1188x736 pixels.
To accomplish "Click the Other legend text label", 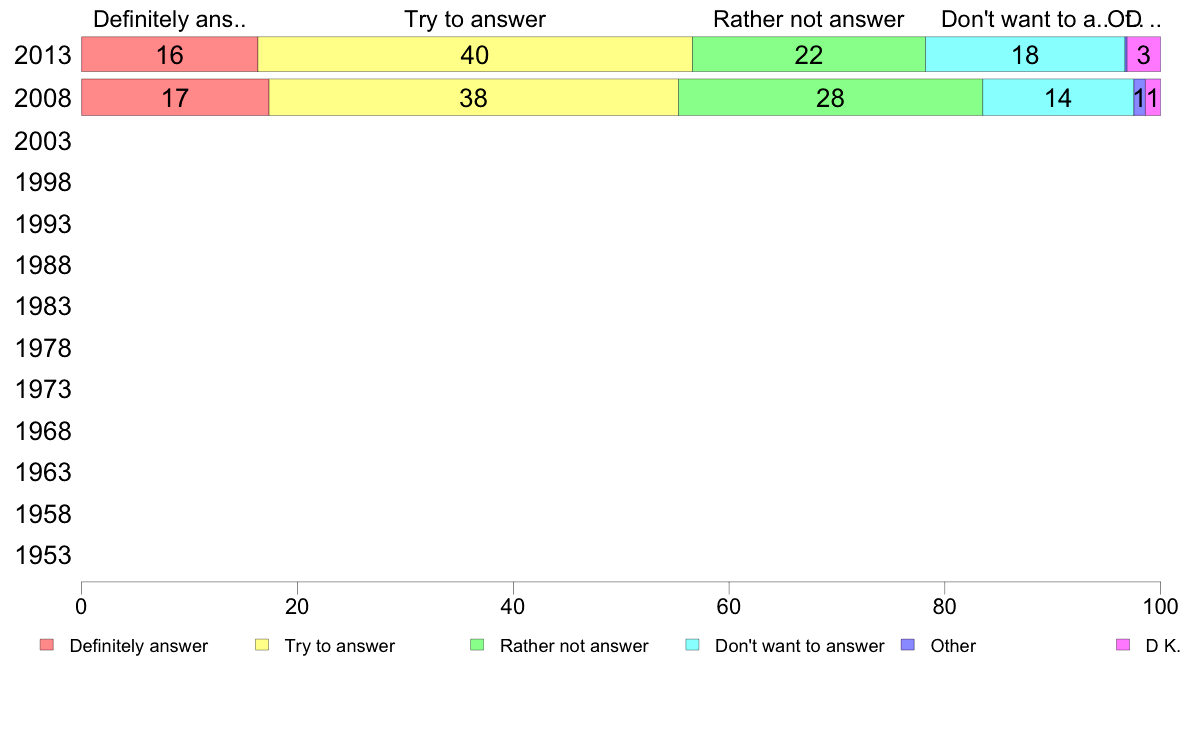I will click(x=953, y=646).
